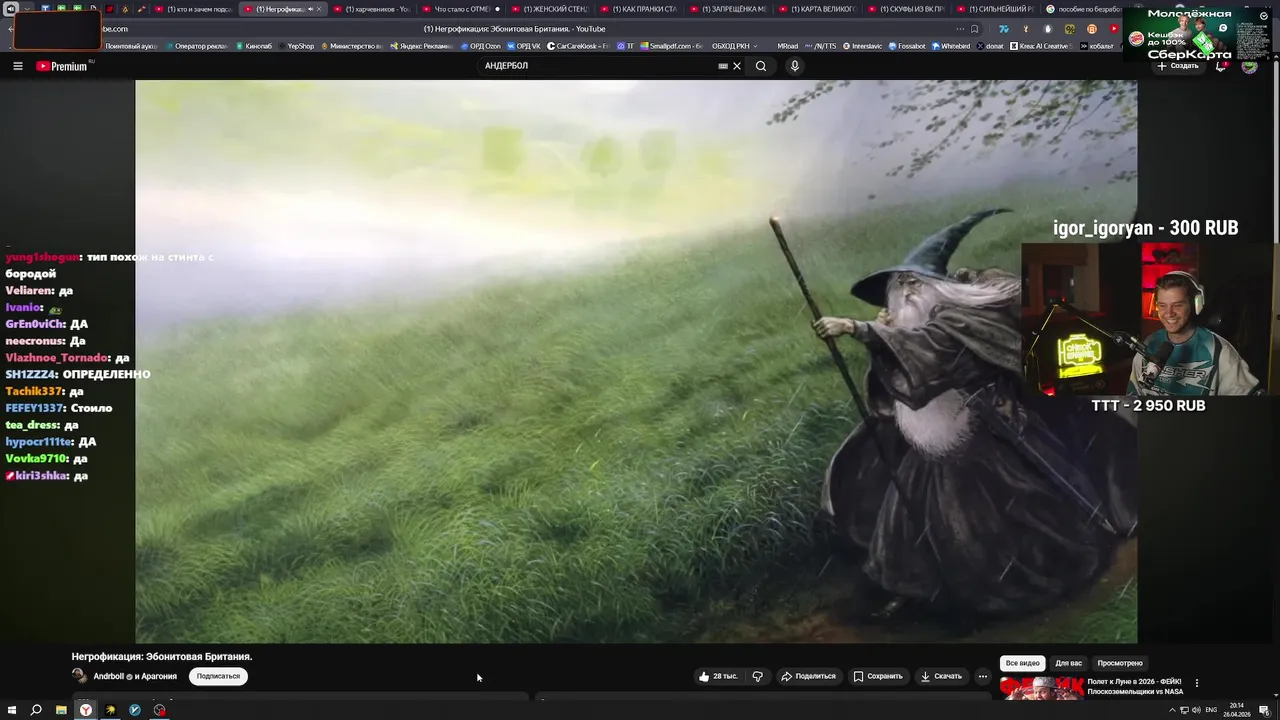Click the video title Негрофикация: Эбонитовая Британия.
This screenshot has height=720, width=1280.
pyautogui.click(x=162, y=656)
